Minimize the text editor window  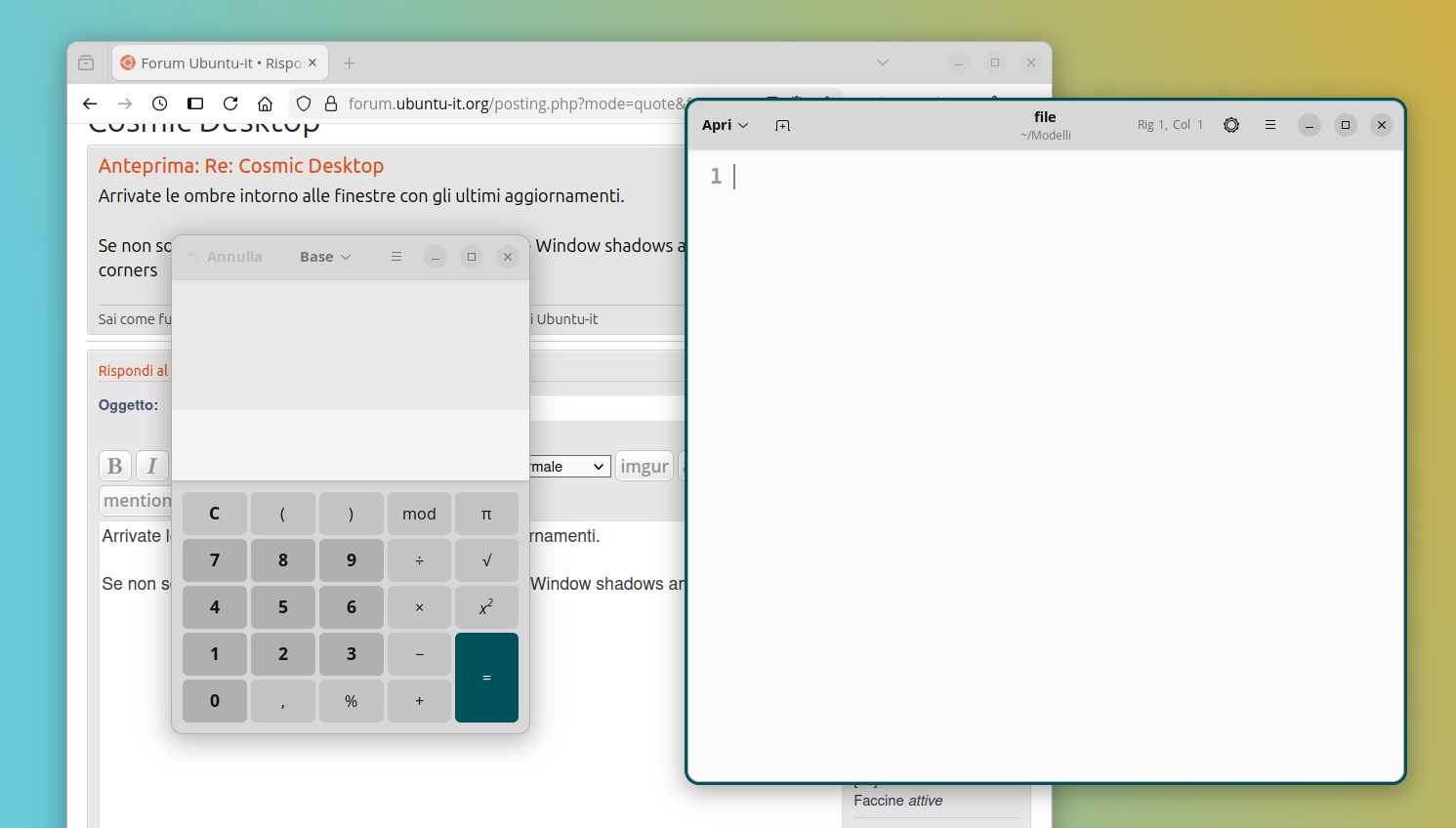pos(1310,125)
